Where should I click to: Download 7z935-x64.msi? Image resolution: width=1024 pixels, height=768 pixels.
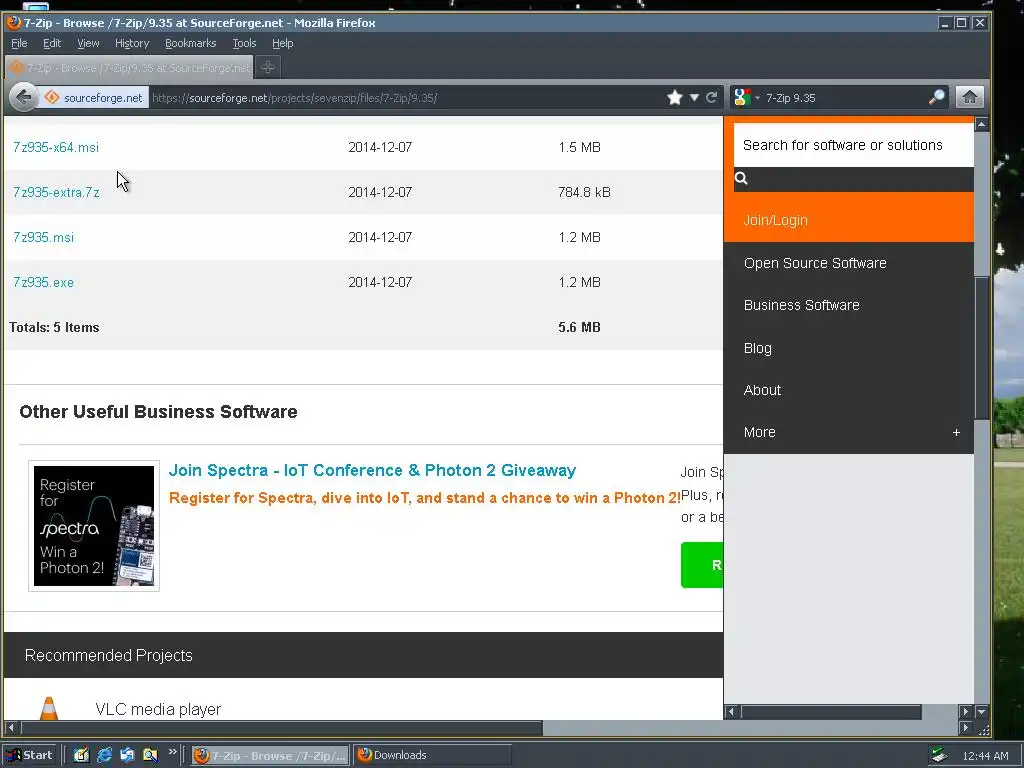56,148
